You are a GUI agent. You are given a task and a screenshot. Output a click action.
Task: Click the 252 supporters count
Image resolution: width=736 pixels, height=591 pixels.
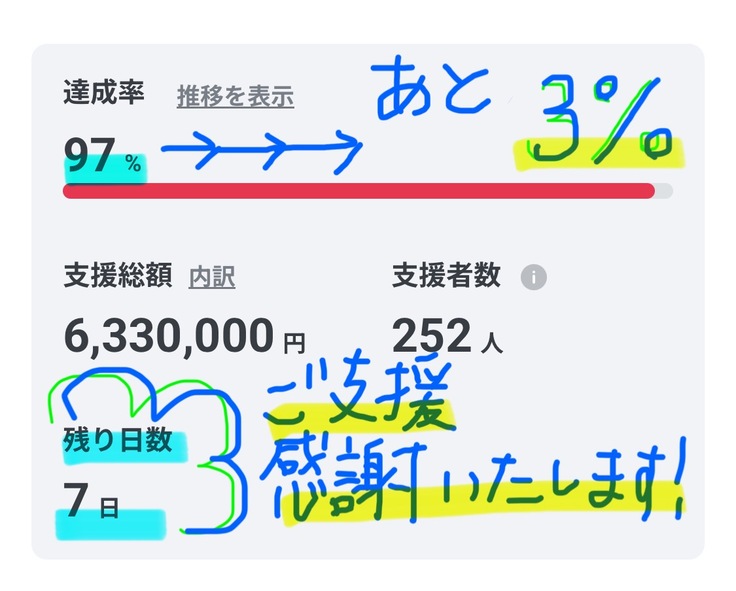pyautogui.click(x=431, y=336)
